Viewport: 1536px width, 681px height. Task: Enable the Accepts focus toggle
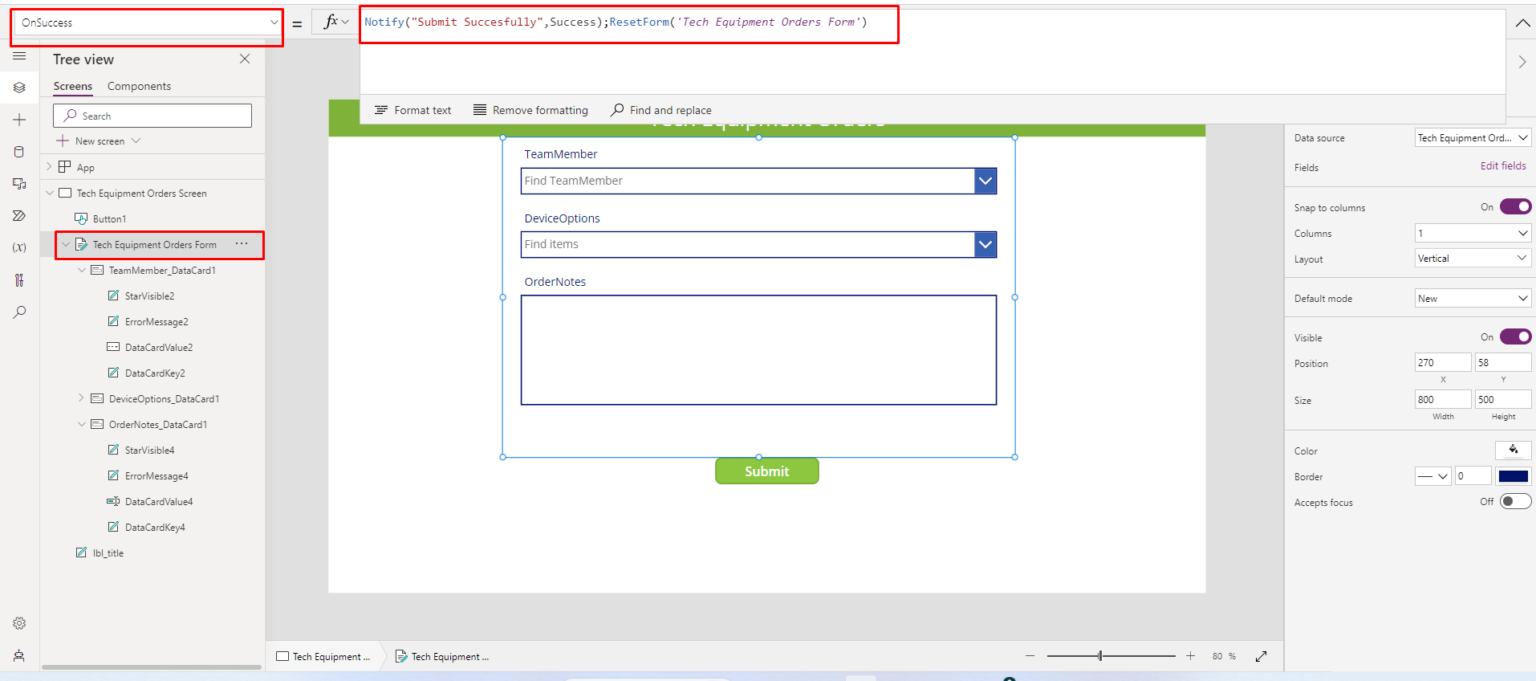pos(1514,501)
